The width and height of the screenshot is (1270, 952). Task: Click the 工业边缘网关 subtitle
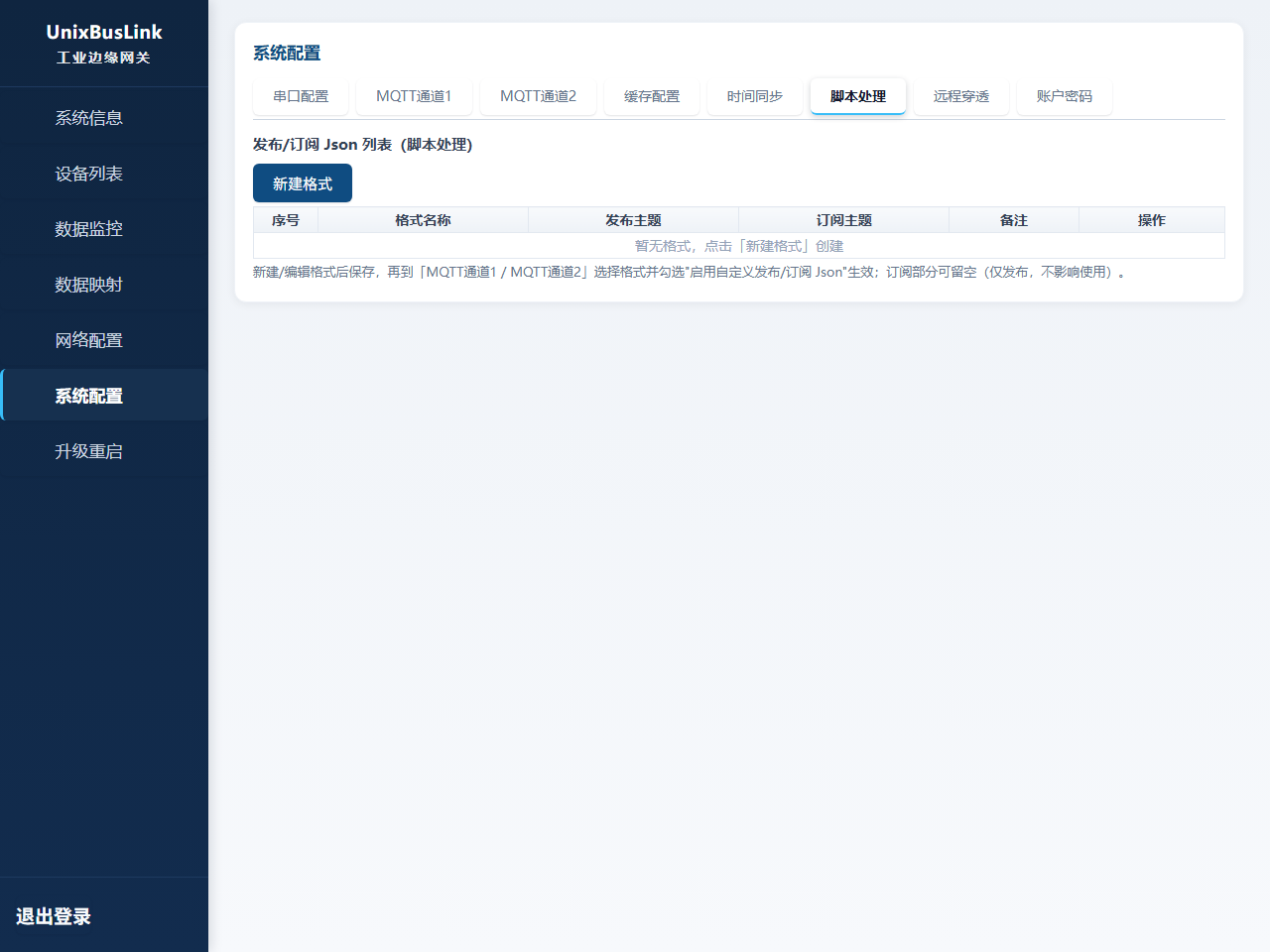pyautogui.click(x=104, y=58)
